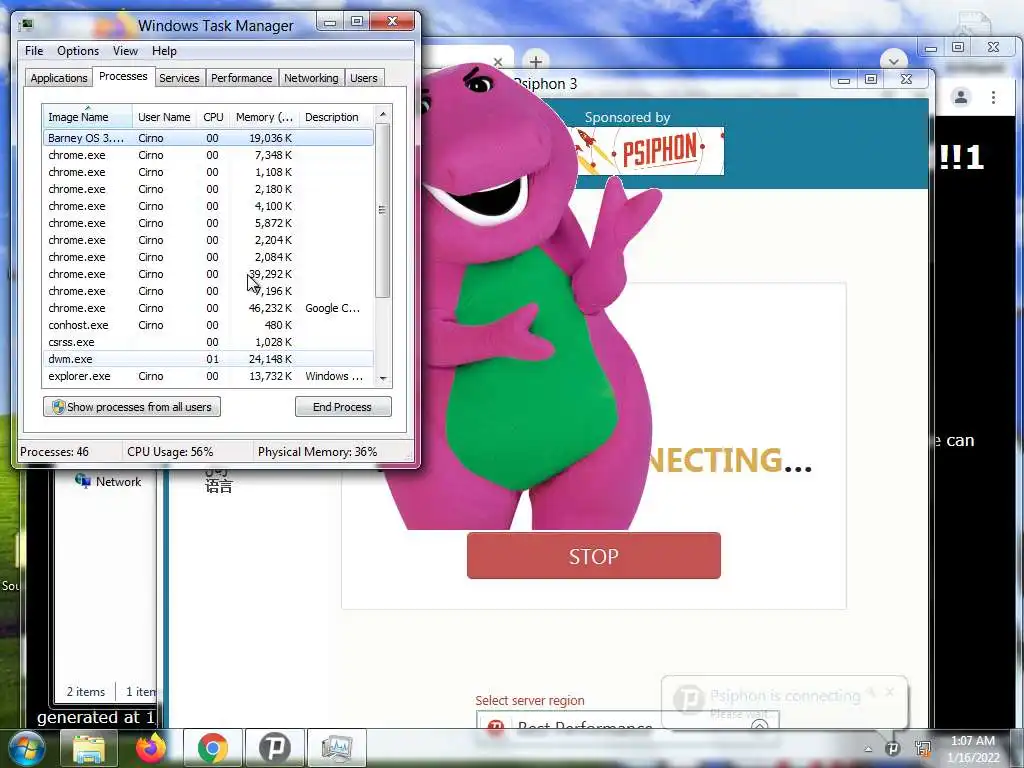Click the network tray icon
The image size is (1024, 768).
(x=923, y=748)
